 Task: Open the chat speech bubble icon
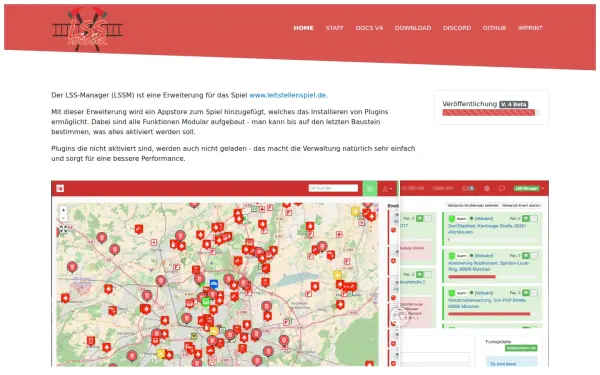tap(502, 188)
